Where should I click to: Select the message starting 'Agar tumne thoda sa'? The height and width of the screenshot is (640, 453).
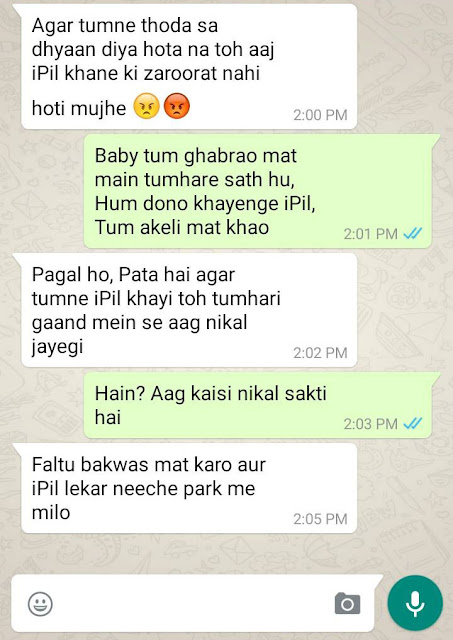pyautogui.click(x=189, y=67)
